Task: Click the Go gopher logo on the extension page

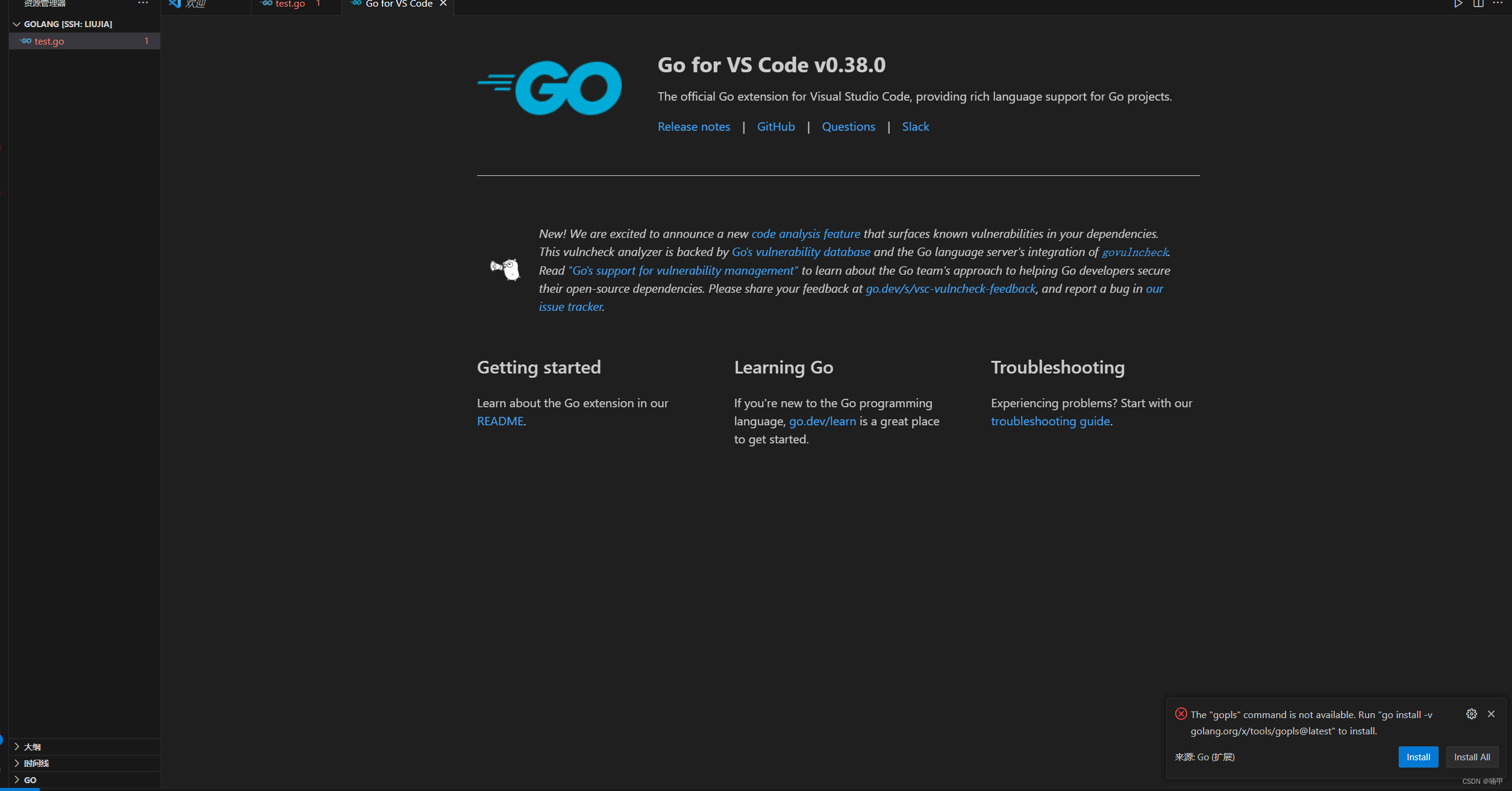Action: coord(548,87)
